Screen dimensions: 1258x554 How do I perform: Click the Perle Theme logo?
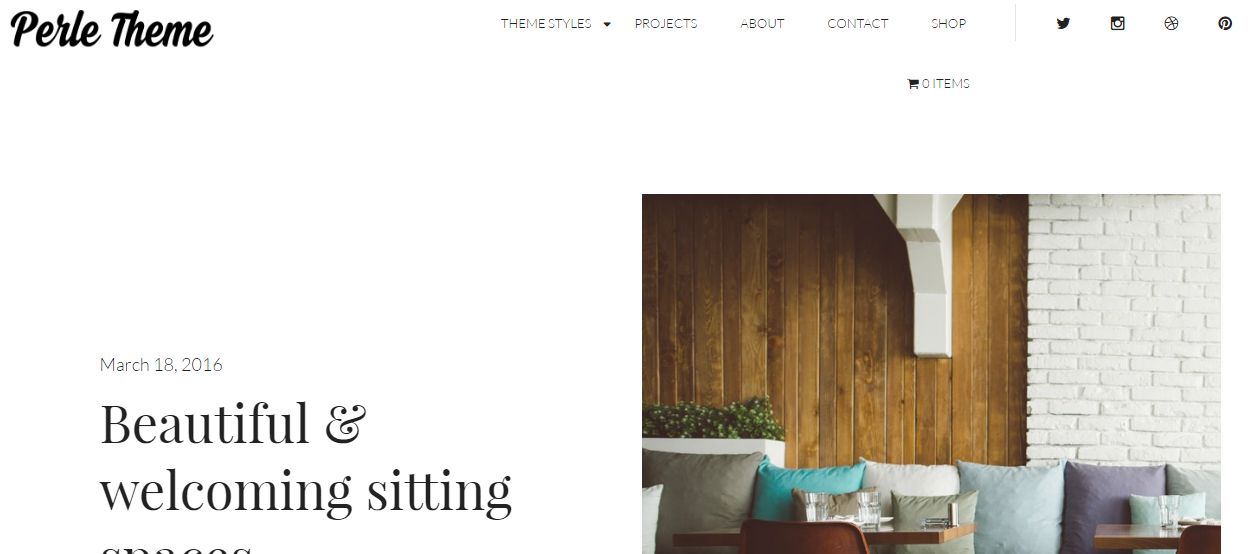click(111, 29)
